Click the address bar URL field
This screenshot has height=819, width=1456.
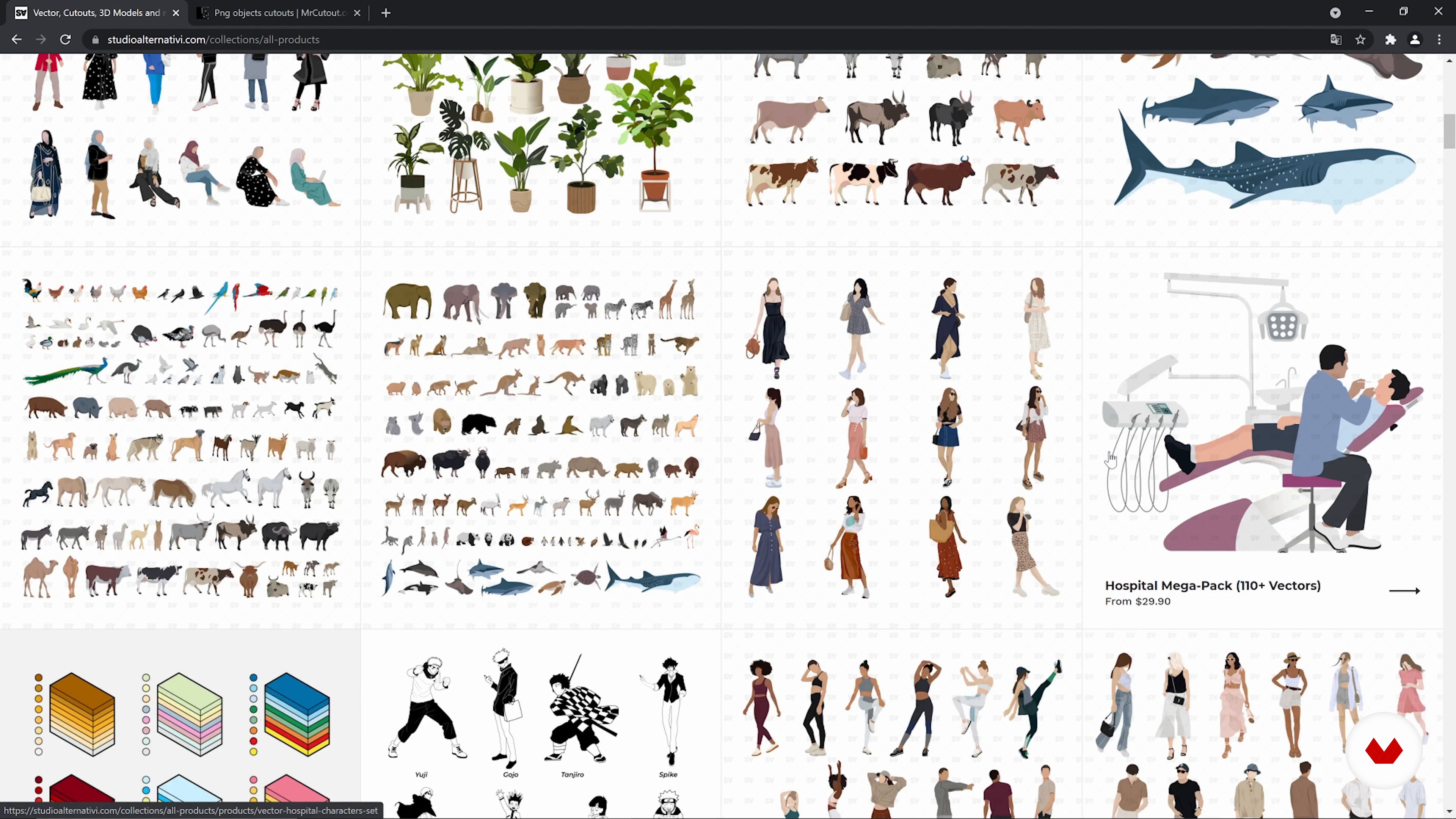(701, 39)
